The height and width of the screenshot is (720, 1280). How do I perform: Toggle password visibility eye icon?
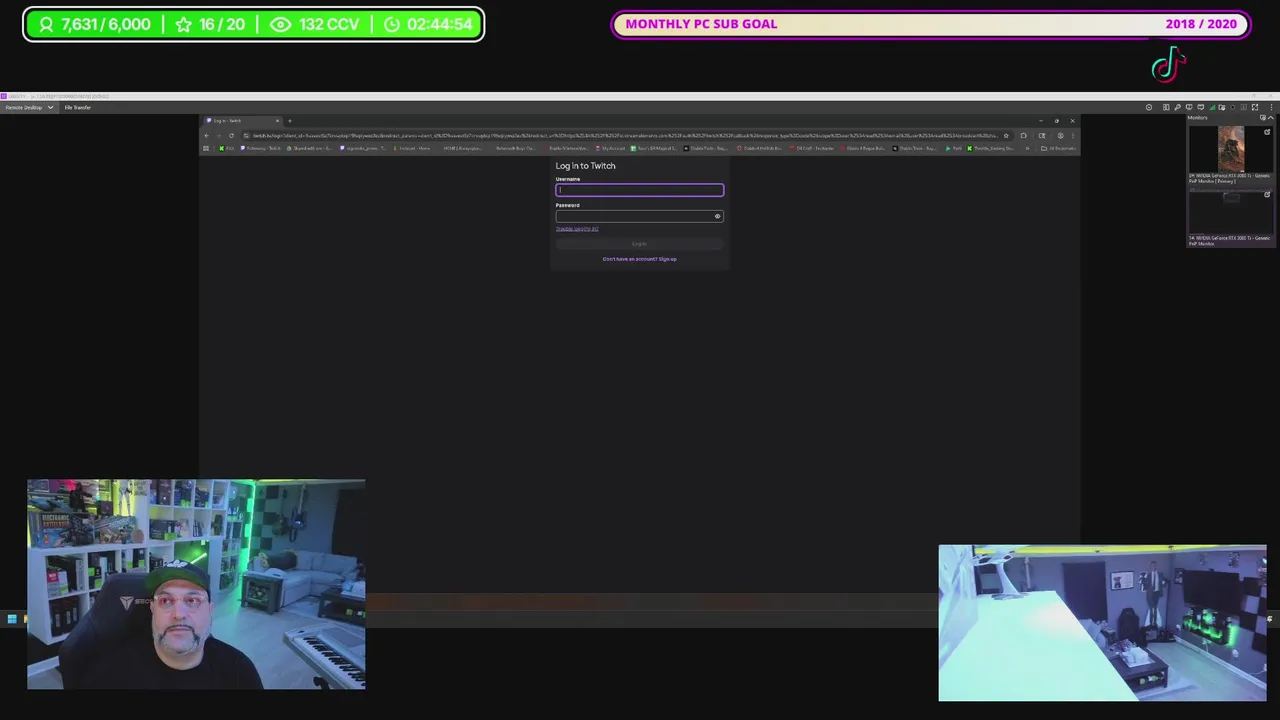pos(717,216)
